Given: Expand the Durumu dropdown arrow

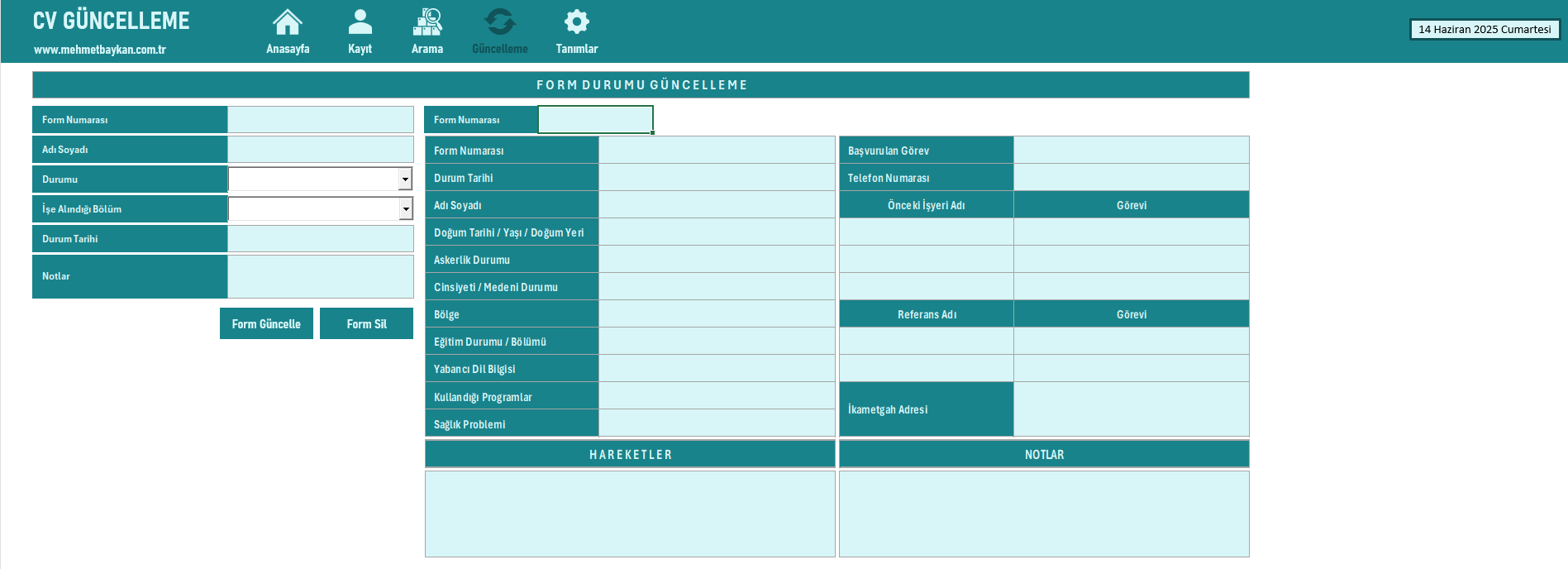Looking at the screenshot, I should tap(405, 179).
